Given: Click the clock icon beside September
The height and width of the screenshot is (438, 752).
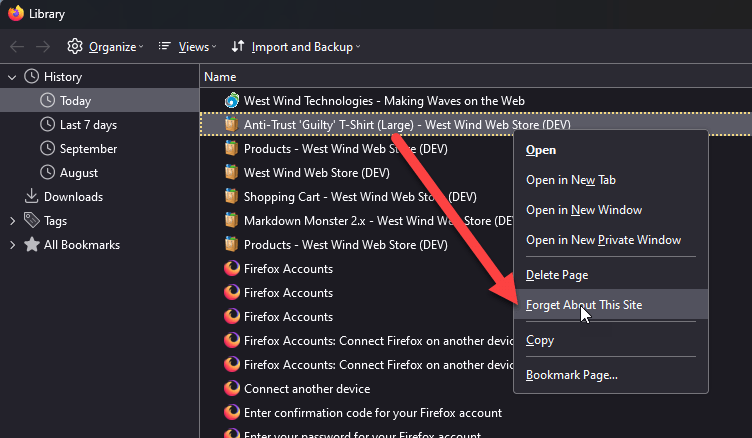Looking at the screenshot, I should click(47, 148).
